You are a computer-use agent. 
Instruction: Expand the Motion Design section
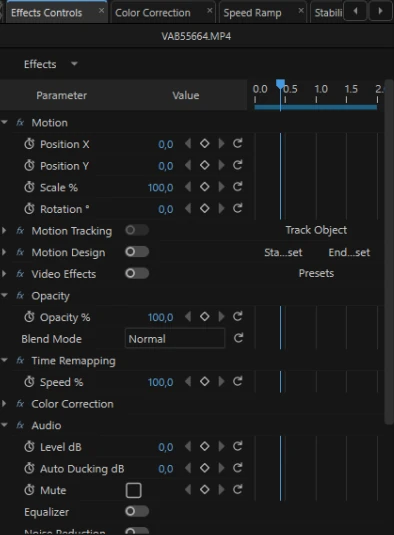coord(4,252)
